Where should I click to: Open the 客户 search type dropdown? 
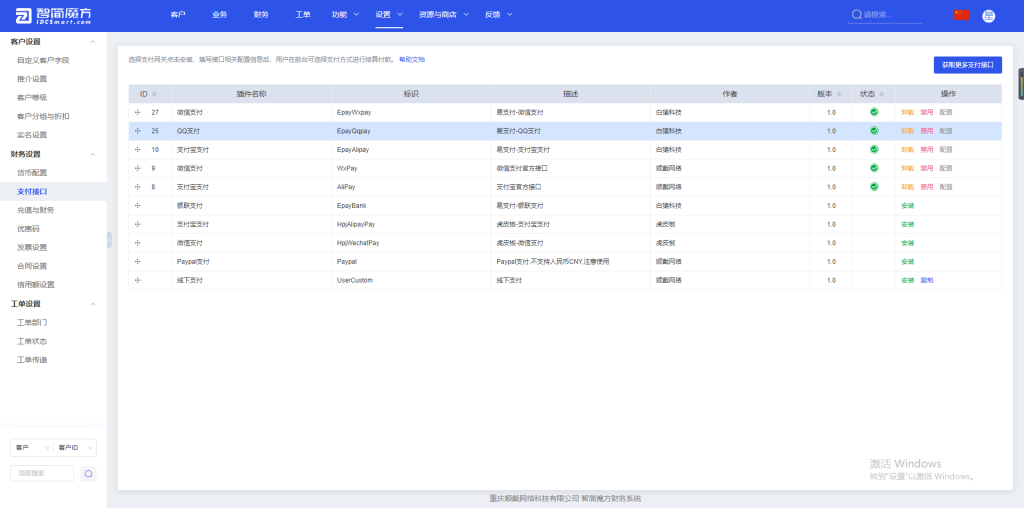(32, 447)
